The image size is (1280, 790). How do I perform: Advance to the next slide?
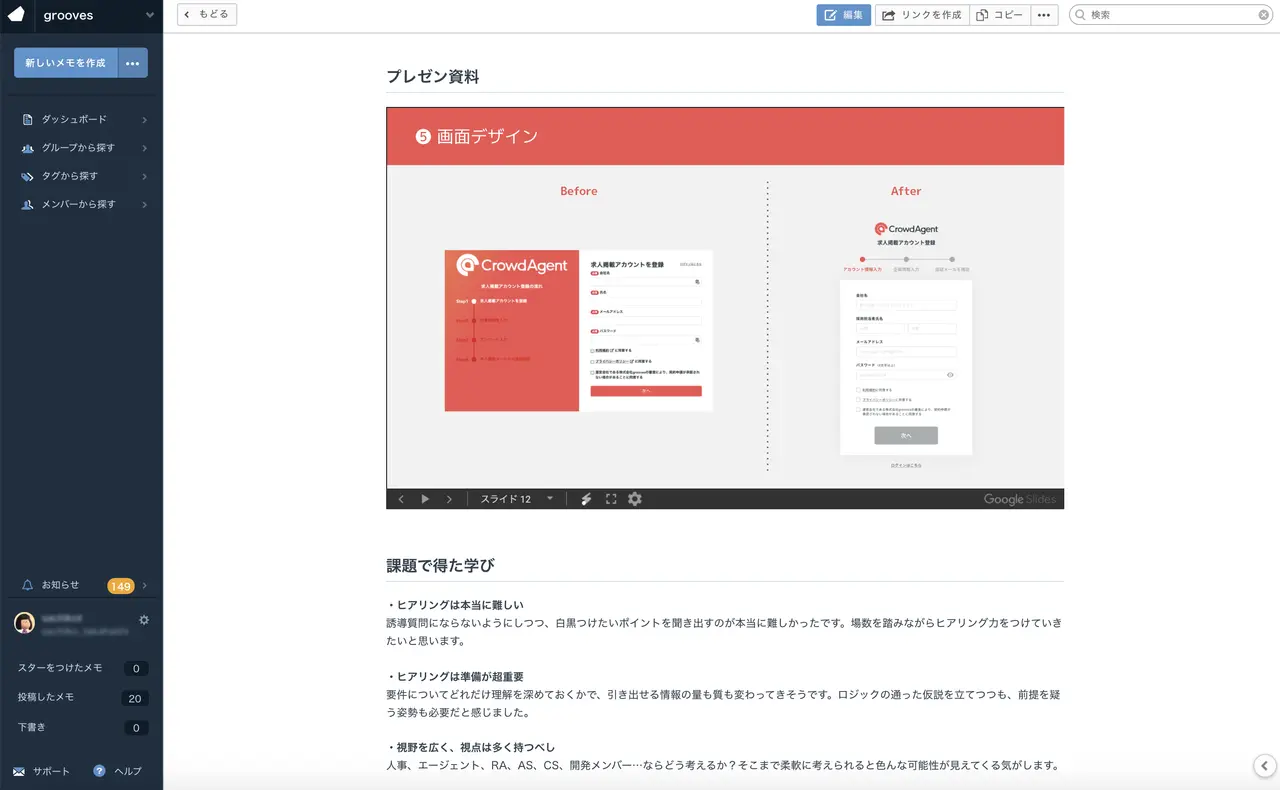(x=449, y=499)
